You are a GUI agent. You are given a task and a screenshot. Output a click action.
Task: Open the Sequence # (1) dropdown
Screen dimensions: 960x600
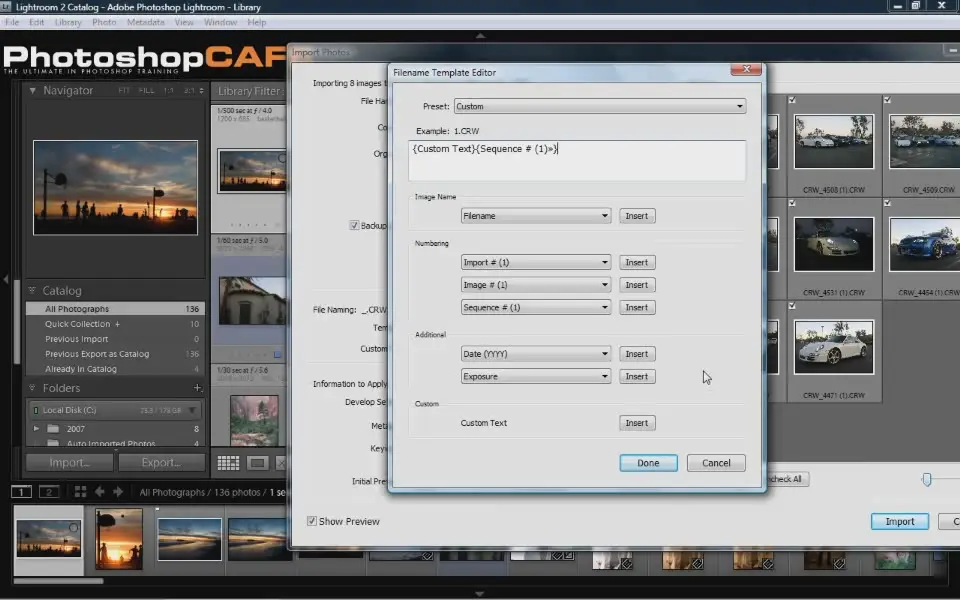click(x=536, y=307)
